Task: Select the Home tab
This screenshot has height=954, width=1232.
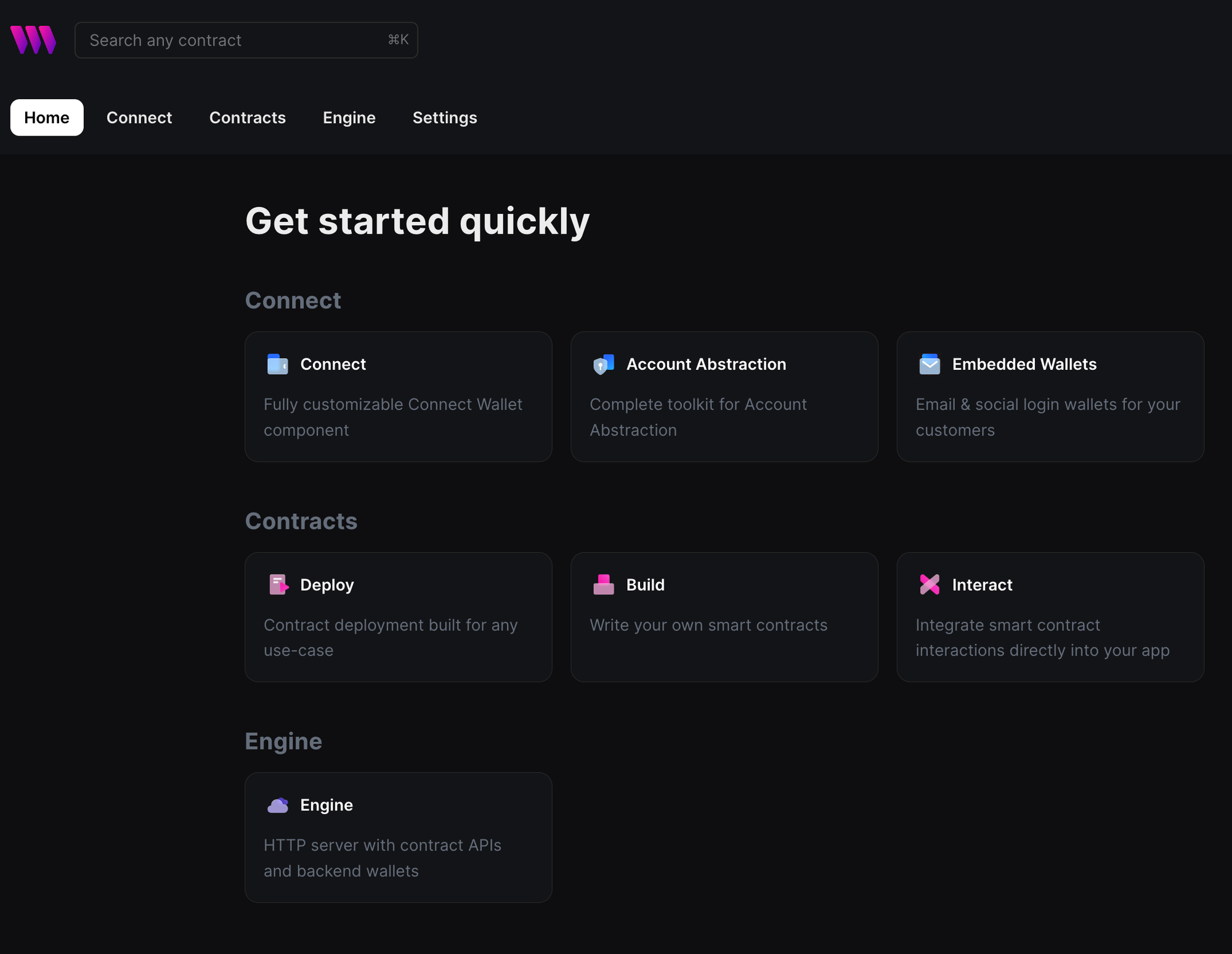Action: coord(46,117)
